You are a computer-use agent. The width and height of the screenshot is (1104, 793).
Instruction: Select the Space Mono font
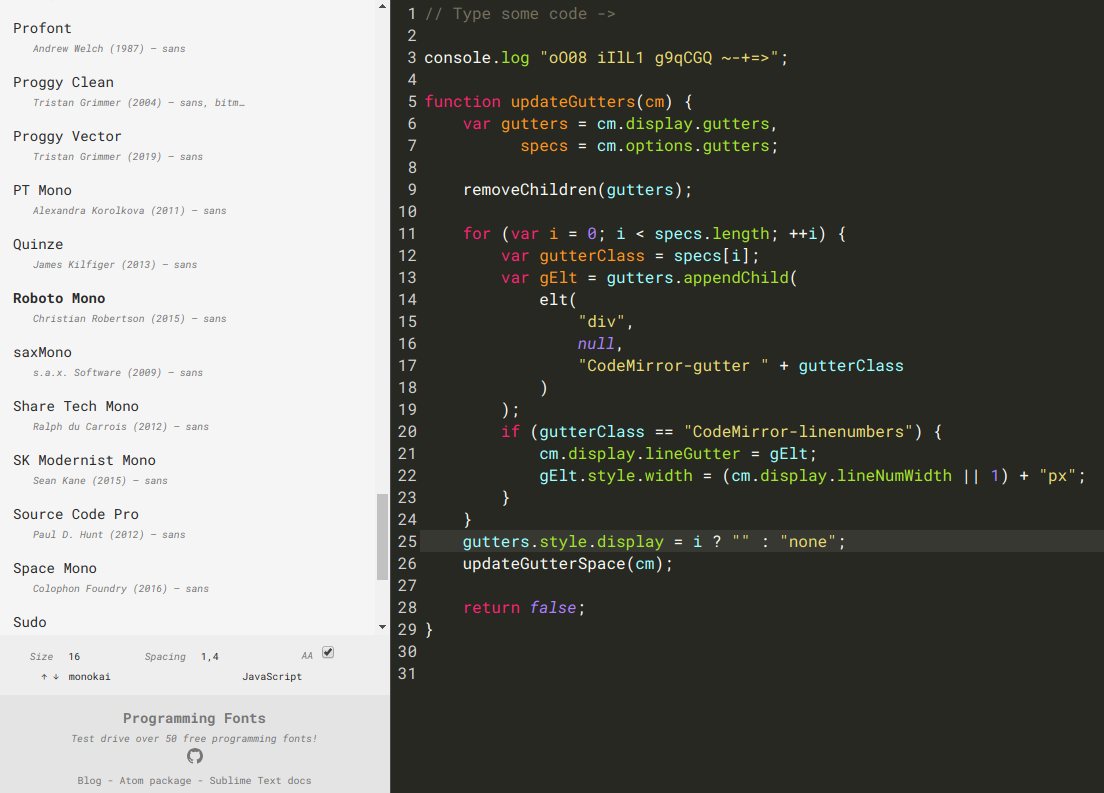click(x=55, y=568)
